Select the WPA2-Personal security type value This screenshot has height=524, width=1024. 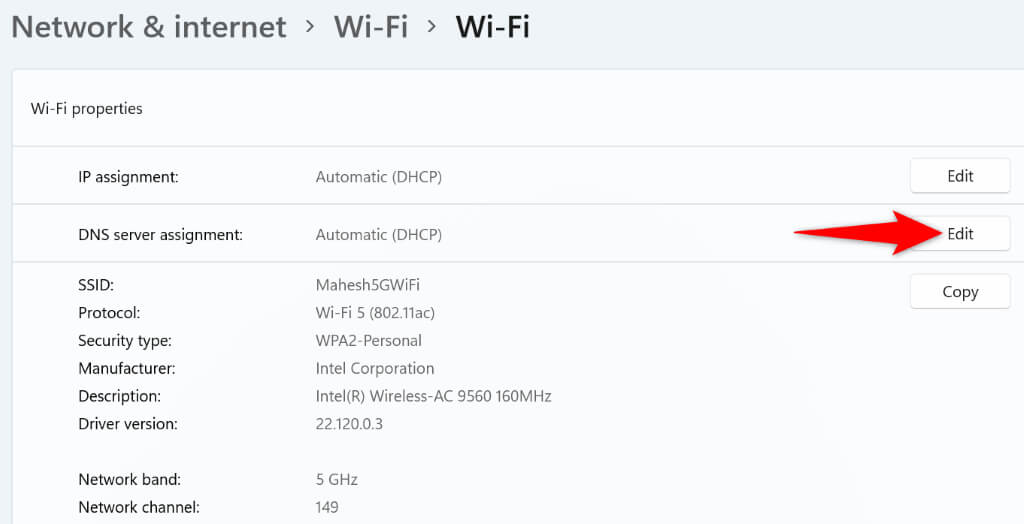tap(368, 341)
